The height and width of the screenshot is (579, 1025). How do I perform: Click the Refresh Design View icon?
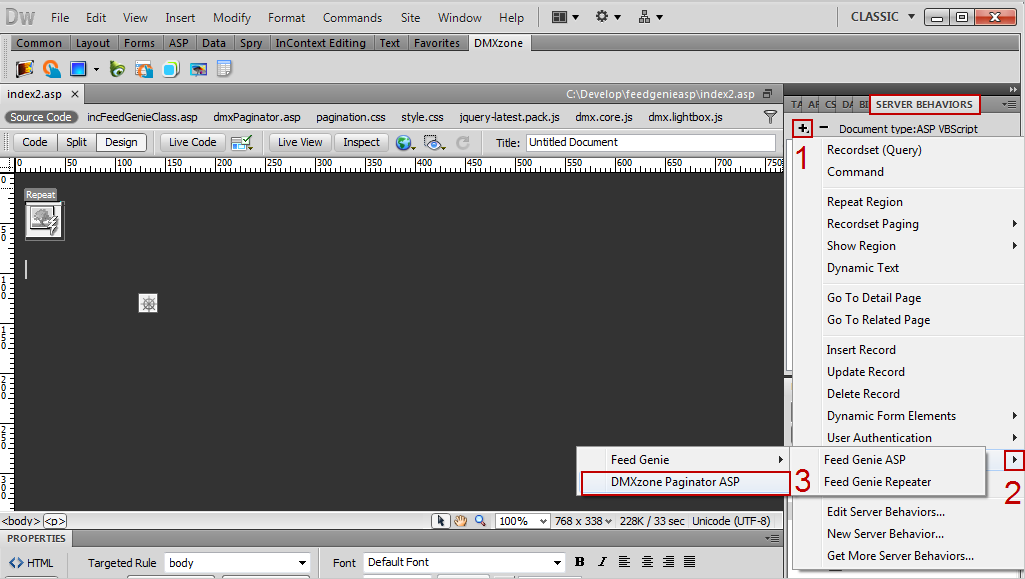tap(463, 142)
